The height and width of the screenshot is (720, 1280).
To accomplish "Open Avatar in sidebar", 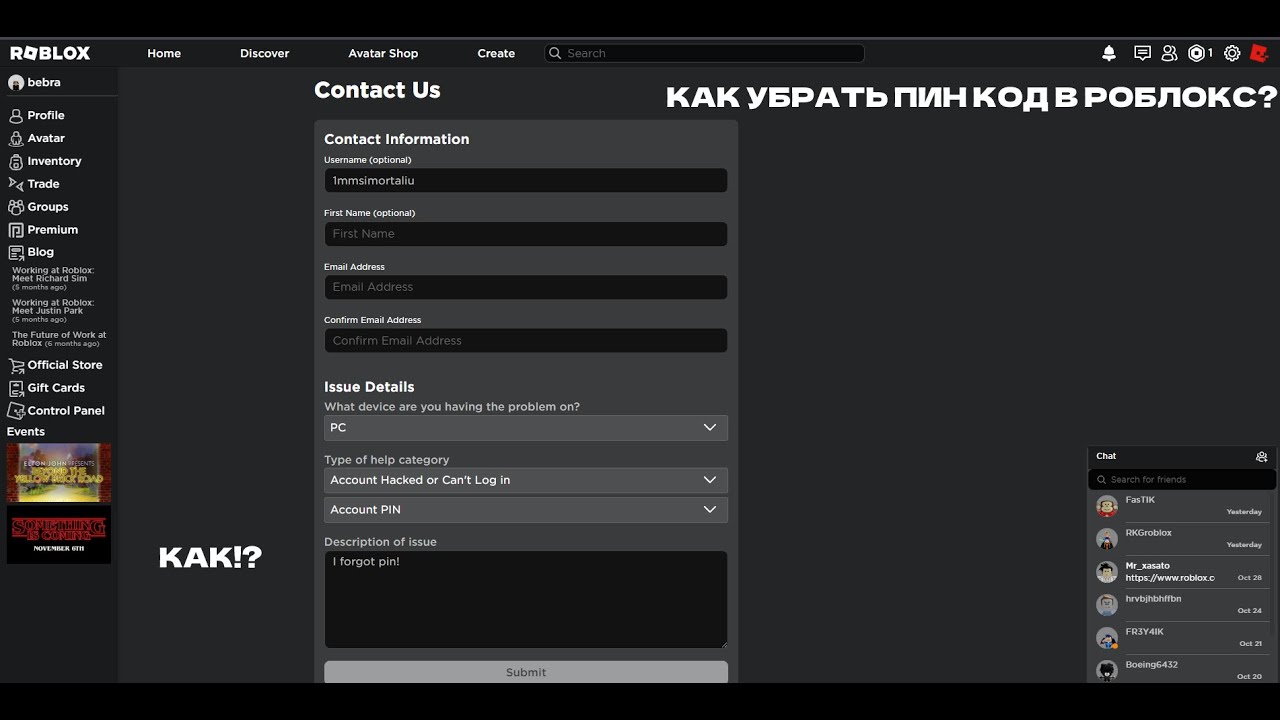I will coord(46,139).
